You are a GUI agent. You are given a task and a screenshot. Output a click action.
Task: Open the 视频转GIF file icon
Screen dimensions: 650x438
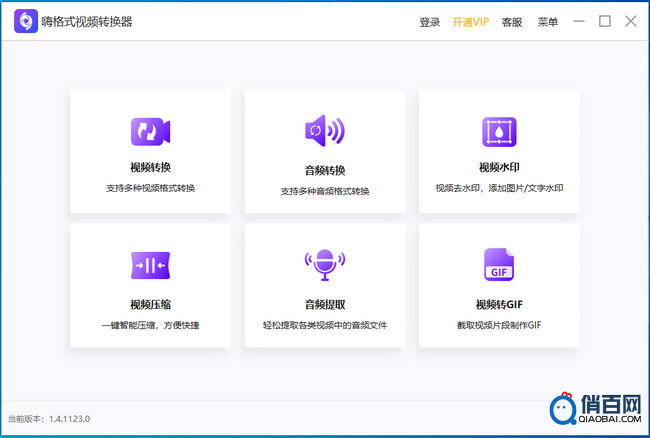499,264
